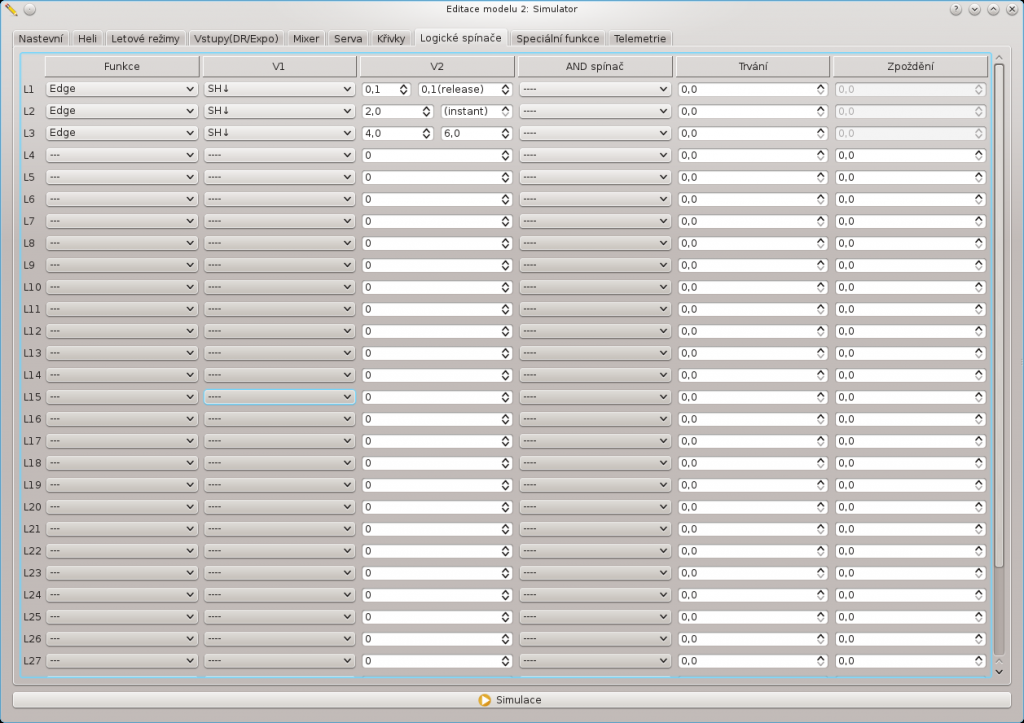1024x723 pixels.
Task: Click the help question mark button
Action: pos(957,9)
